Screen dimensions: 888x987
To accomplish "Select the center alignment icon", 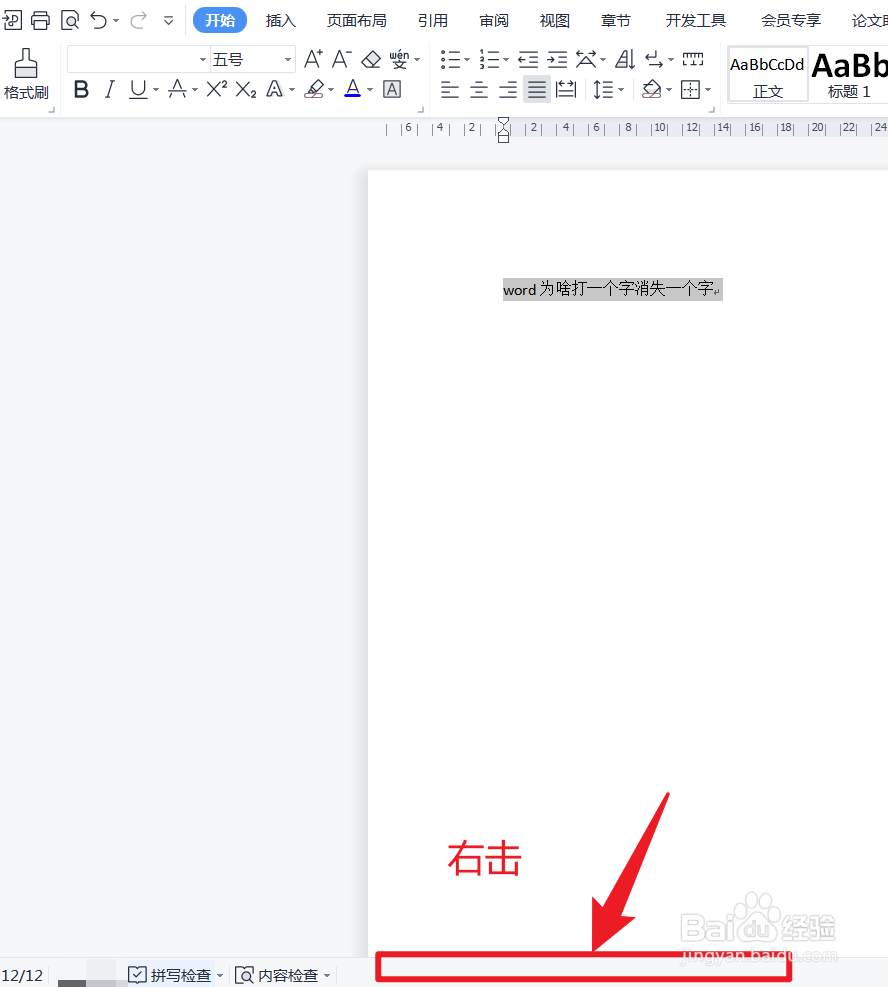I will pyautogui.click(x=478, y=89).
